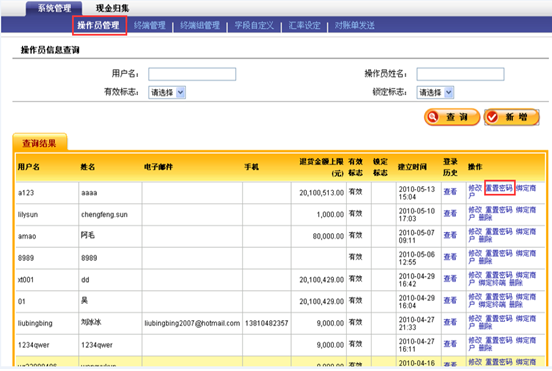Viewport: 552px width, 371px height.
Task: Click the 电子邮件 column header
Action: (x=158, y=167)
